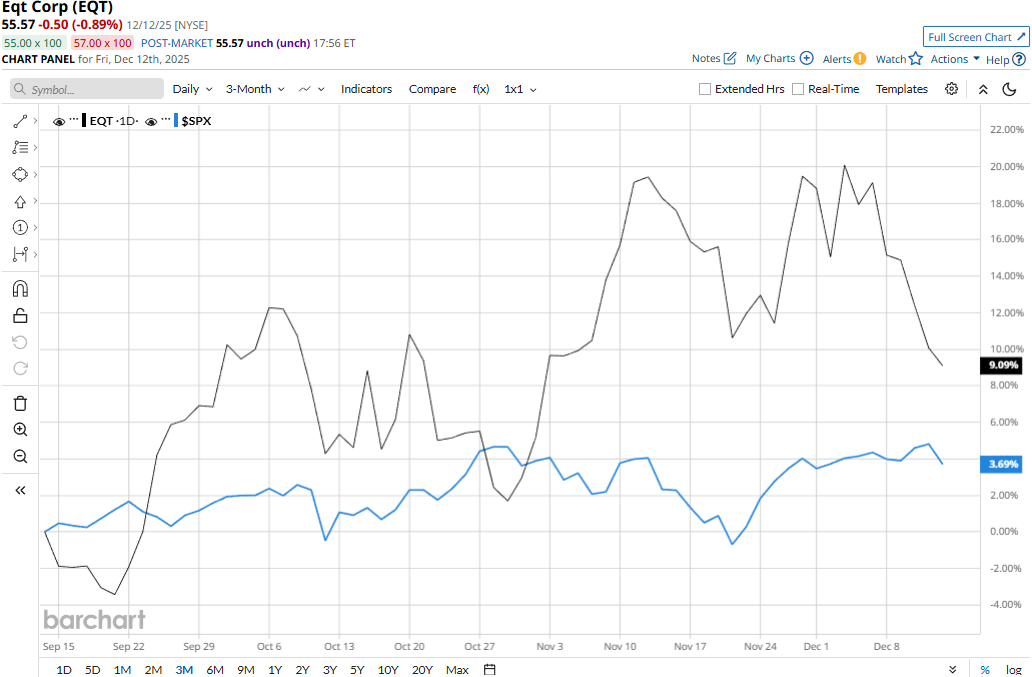
Task: Open f(x) expressions menu
Action: coord(480,89)
